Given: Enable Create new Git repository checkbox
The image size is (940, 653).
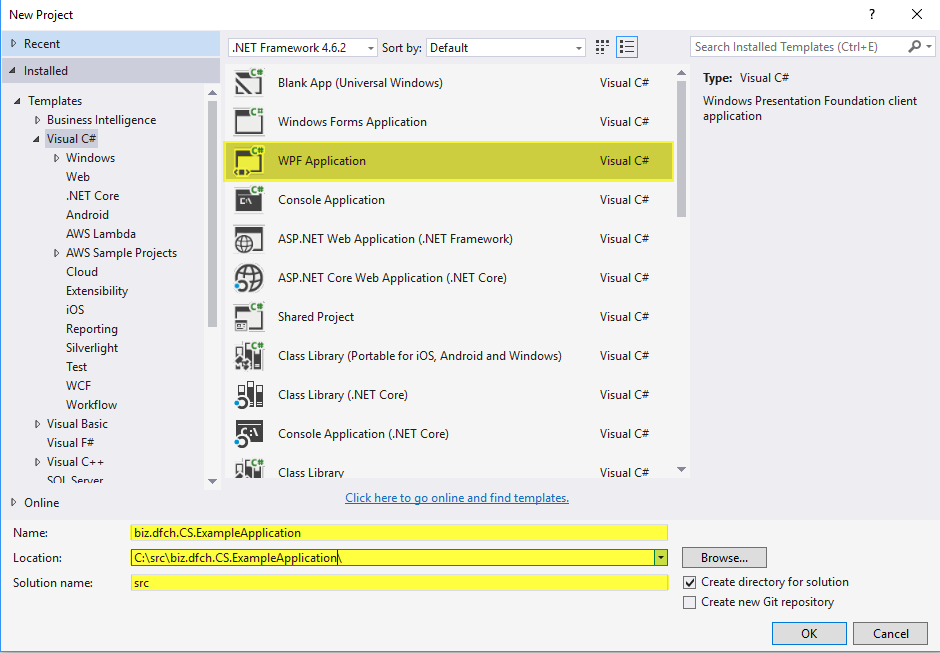Looking at the screenshot, I should coord(689,602).
